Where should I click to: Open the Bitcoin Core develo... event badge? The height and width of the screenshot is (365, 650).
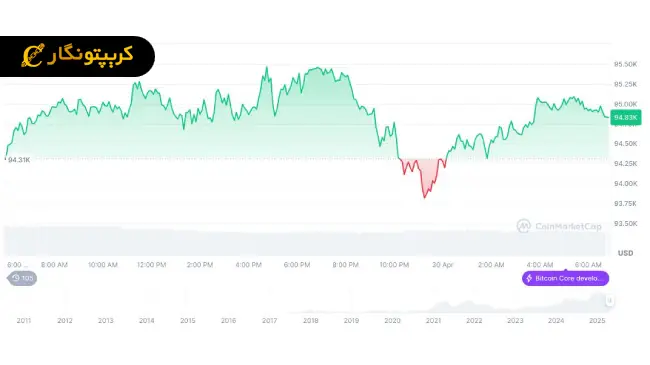[x=565, y=278]
